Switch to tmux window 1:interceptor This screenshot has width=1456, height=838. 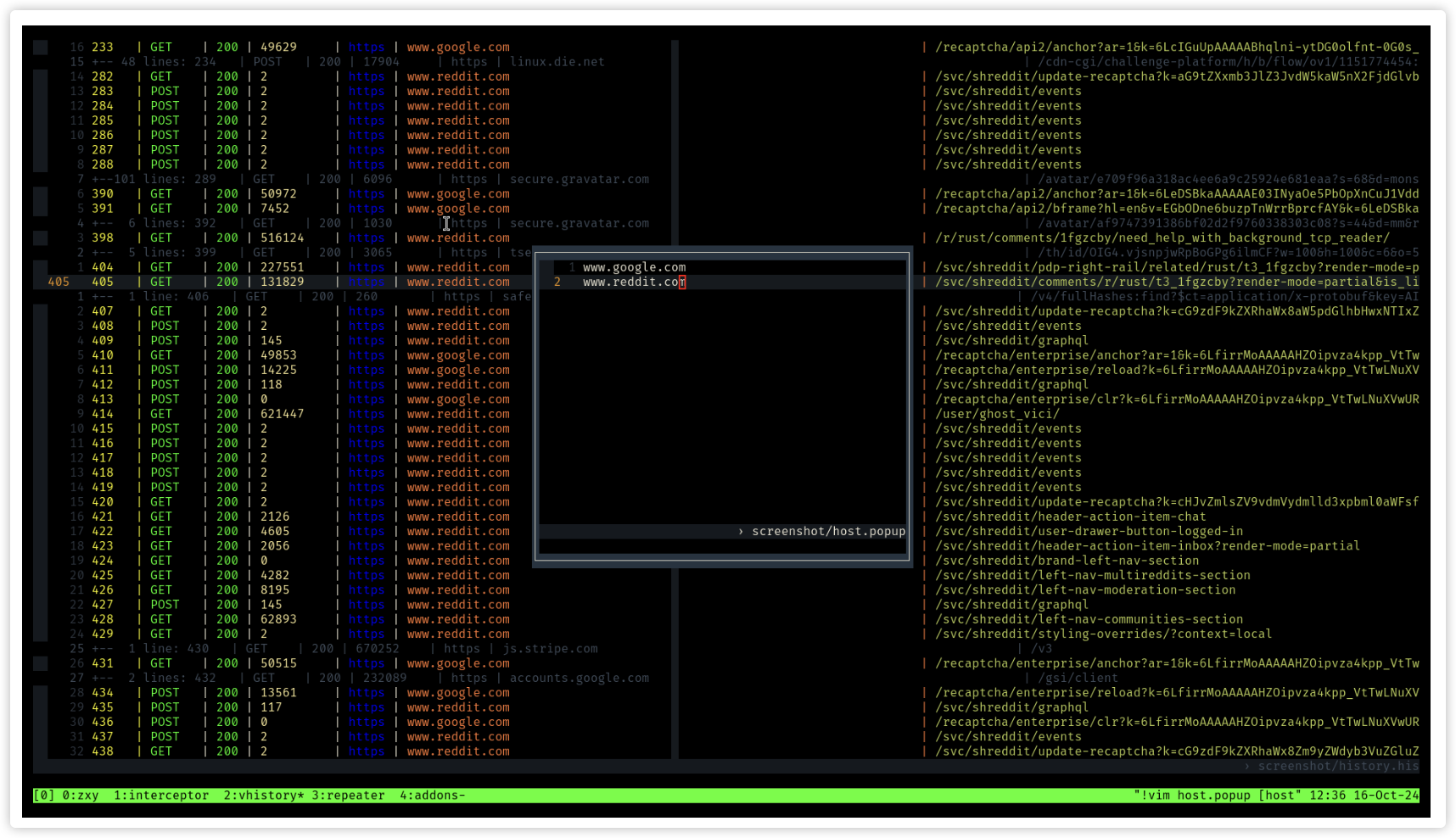pyautogui.click(x=161, y=796)
